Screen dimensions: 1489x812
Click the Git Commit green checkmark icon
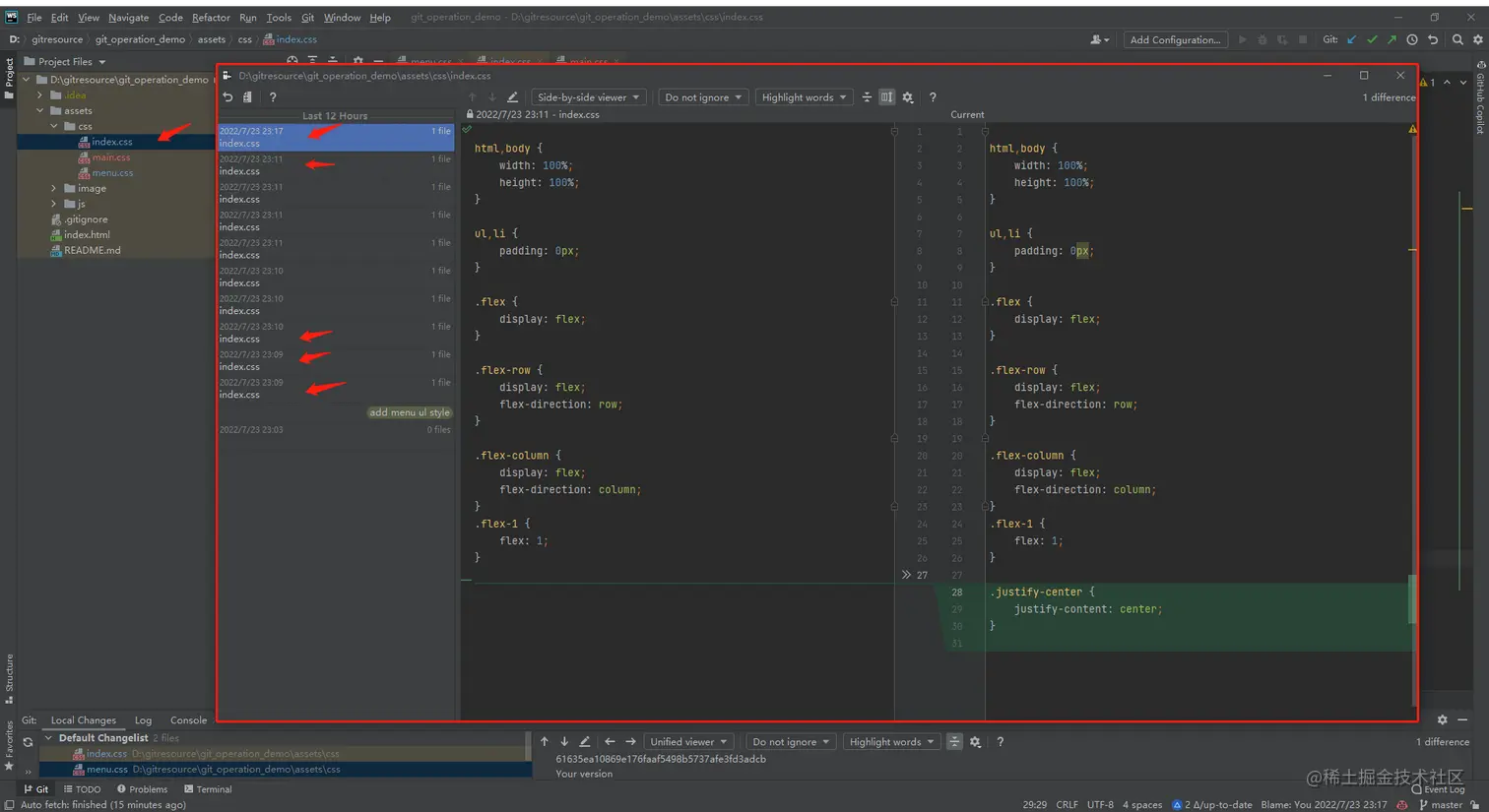(1372, 40)
